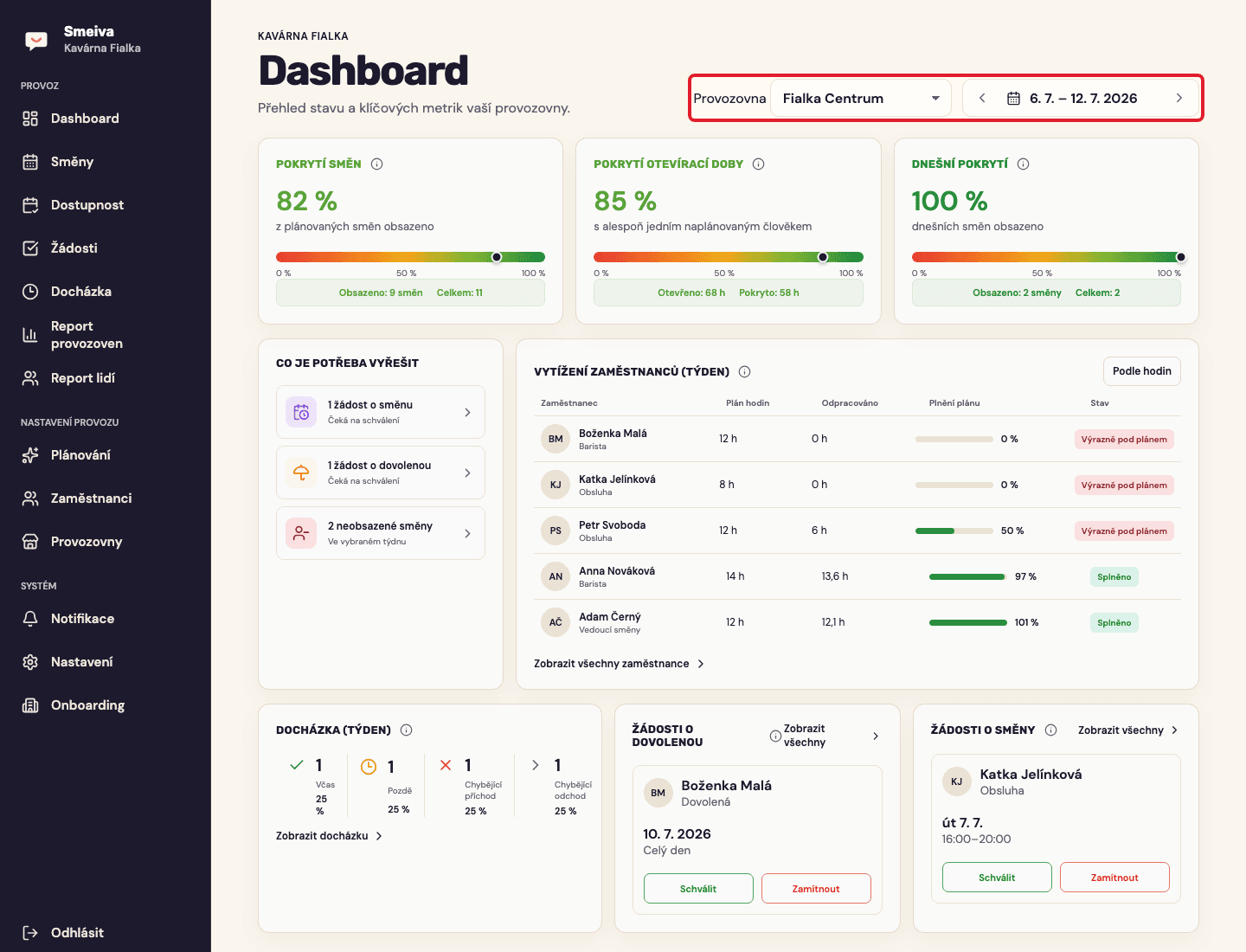Open the Provozovna dropdown Fialka Centrum

861,98
